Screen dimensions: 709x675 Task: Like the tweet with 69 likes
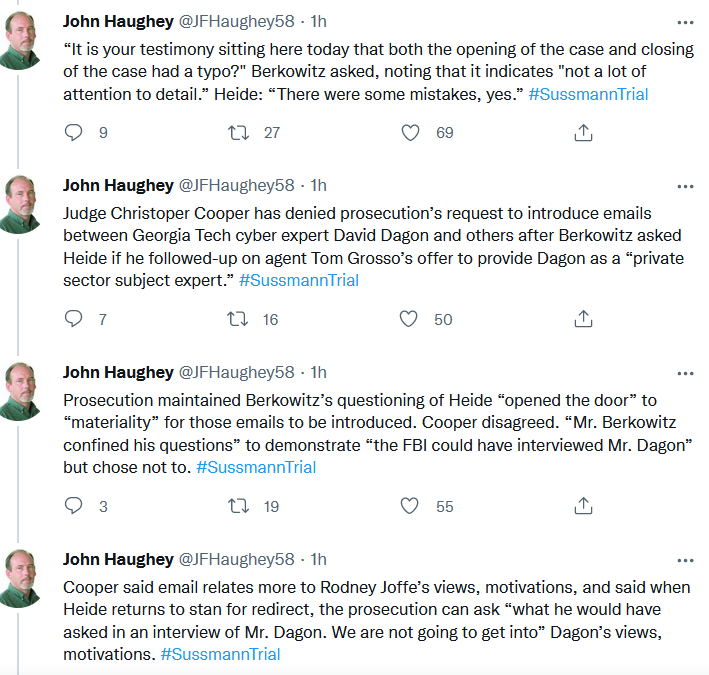410,132
